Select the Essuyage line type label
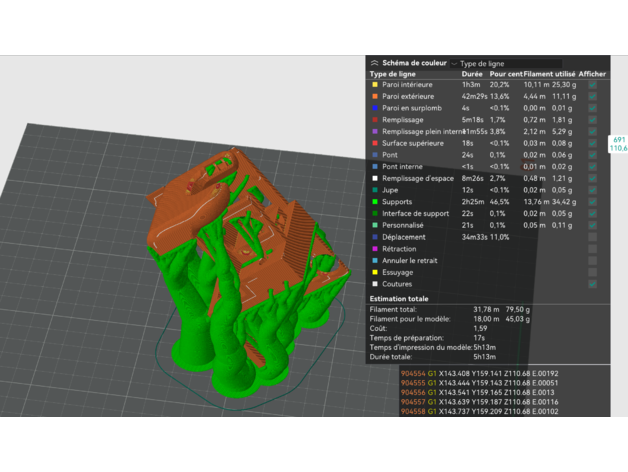 pyautogui.click(x=399, y=272)
